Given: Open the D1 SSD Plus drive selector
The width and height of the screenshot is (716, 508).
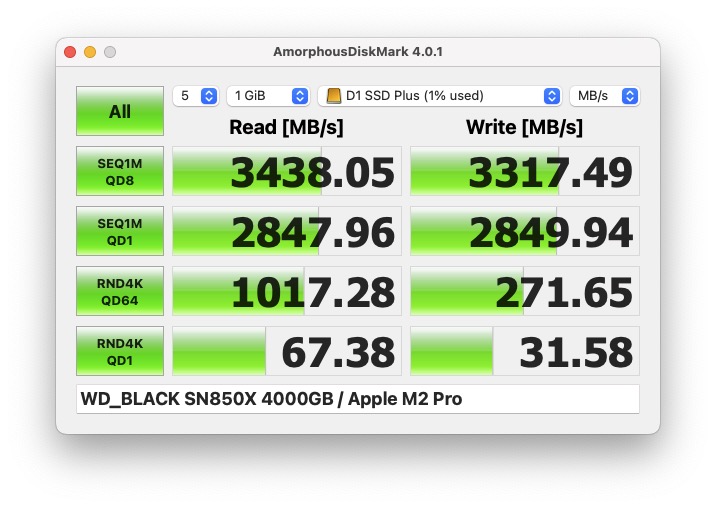Looking at the screenshot, I should [439, 96].
